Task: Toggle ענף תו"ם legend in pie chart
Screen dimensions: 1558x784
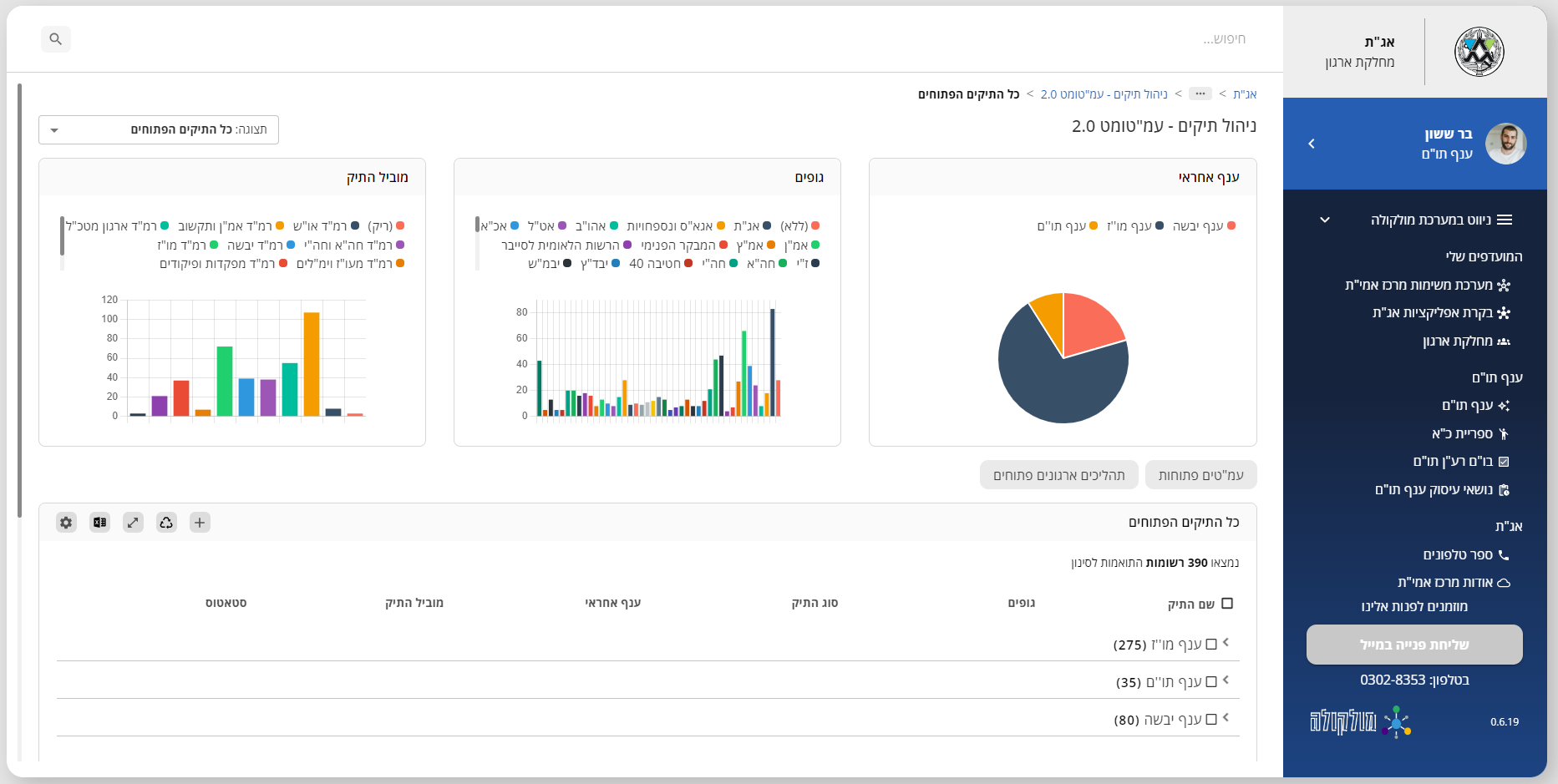Action: point(1068,225)
